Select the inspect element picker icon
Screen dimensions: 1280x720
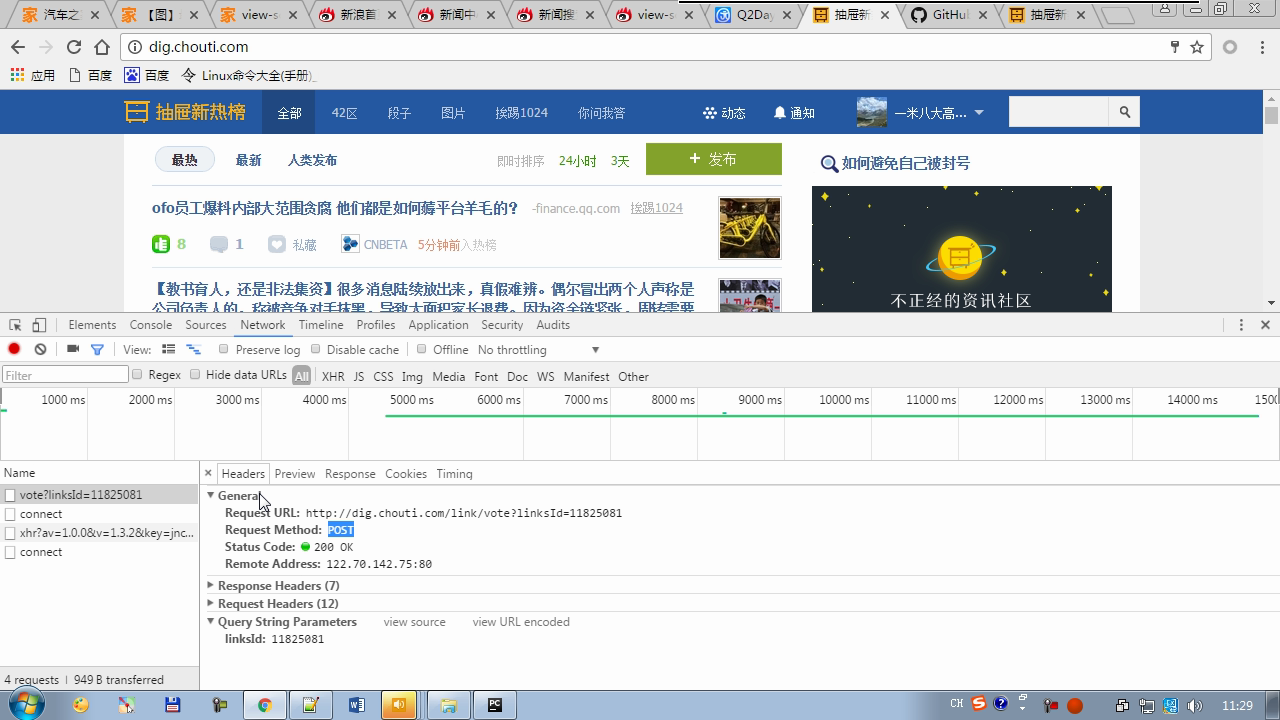15,325
